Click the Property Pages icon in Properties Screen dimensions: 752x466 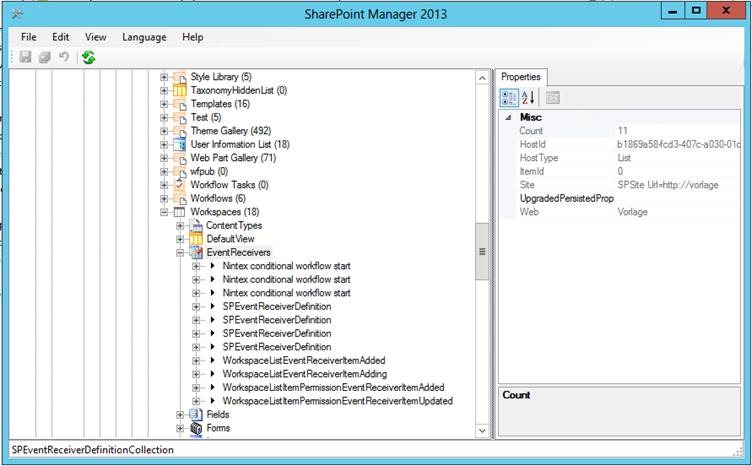552,97
